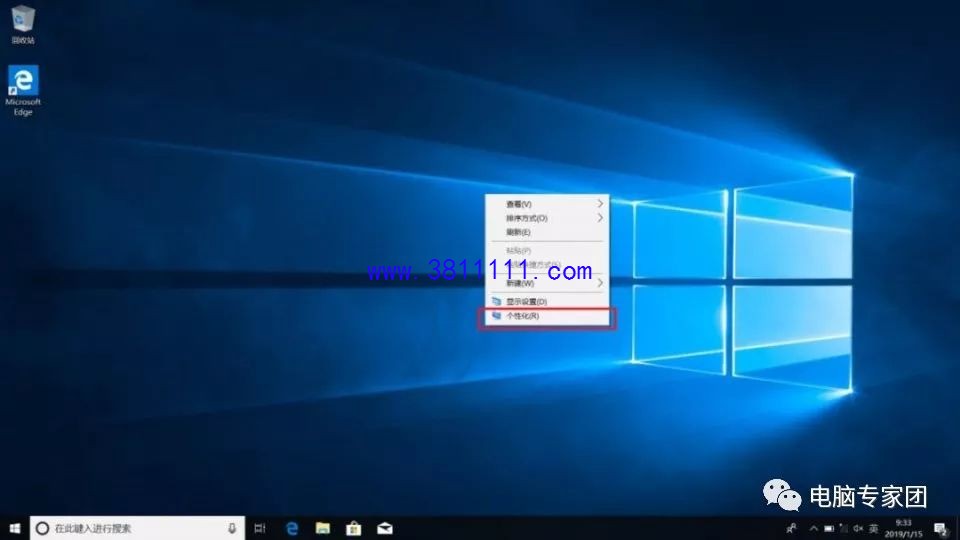Viewport: 960px width, 540px height.
Task: Open the Windows Start menu
Action: point(15,528)
